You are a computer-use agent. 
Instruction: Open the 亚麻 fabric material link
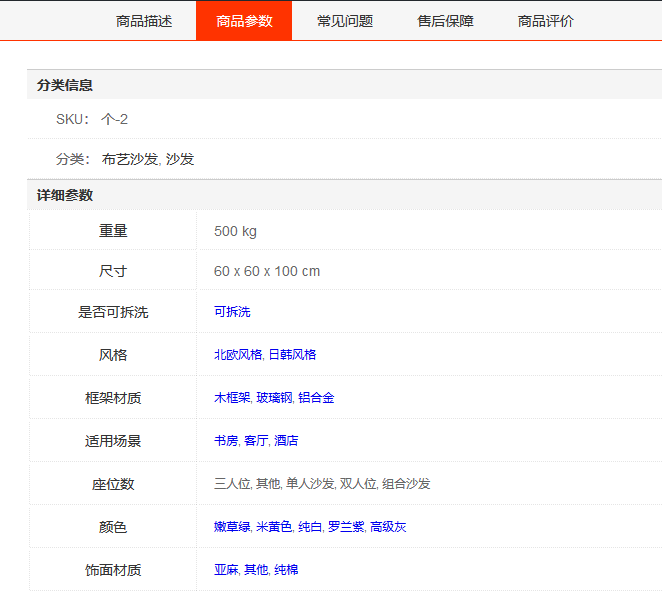tap(226, 570)
